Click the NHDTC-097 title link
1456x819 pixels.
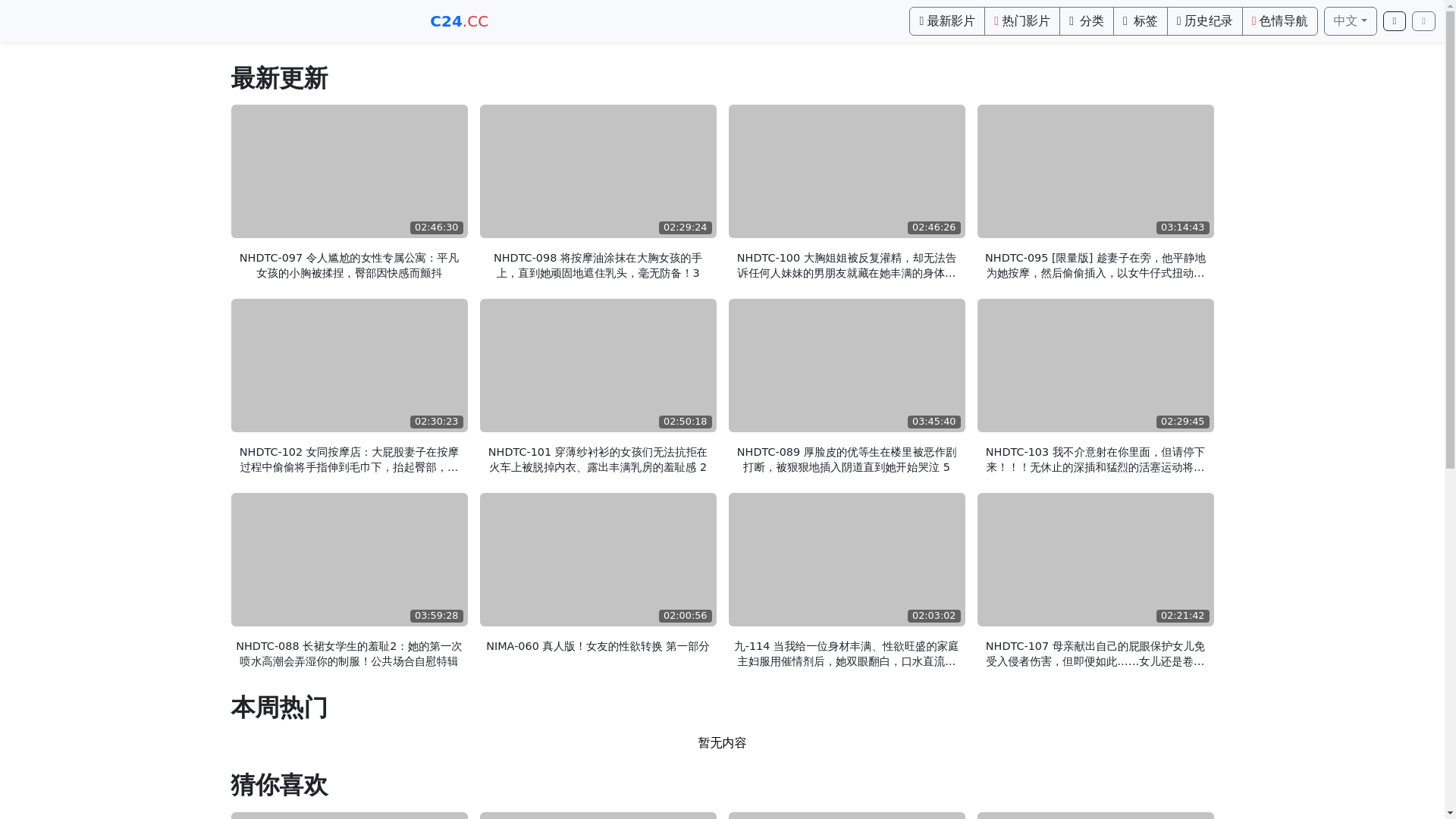pos(350,265)
